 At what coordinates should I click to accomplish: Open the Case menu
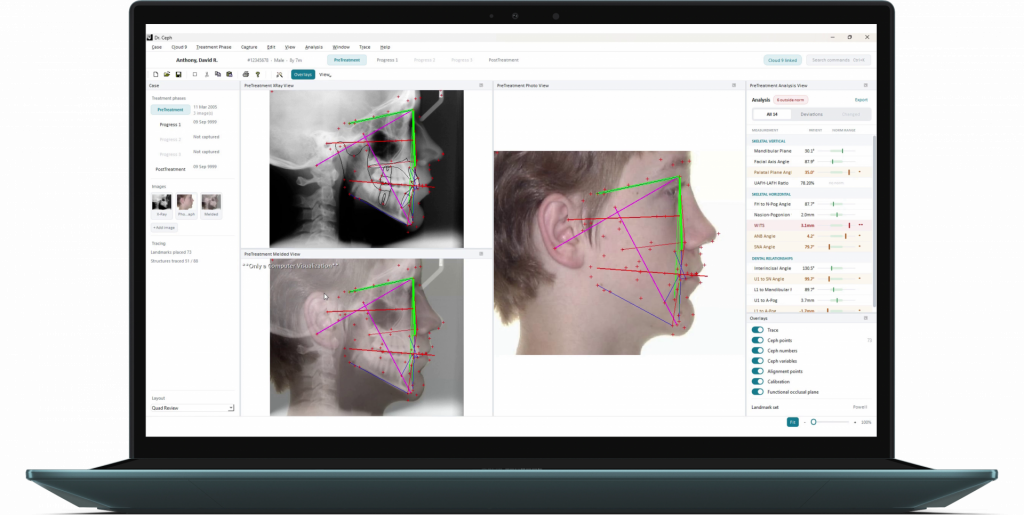coord(157,47)
